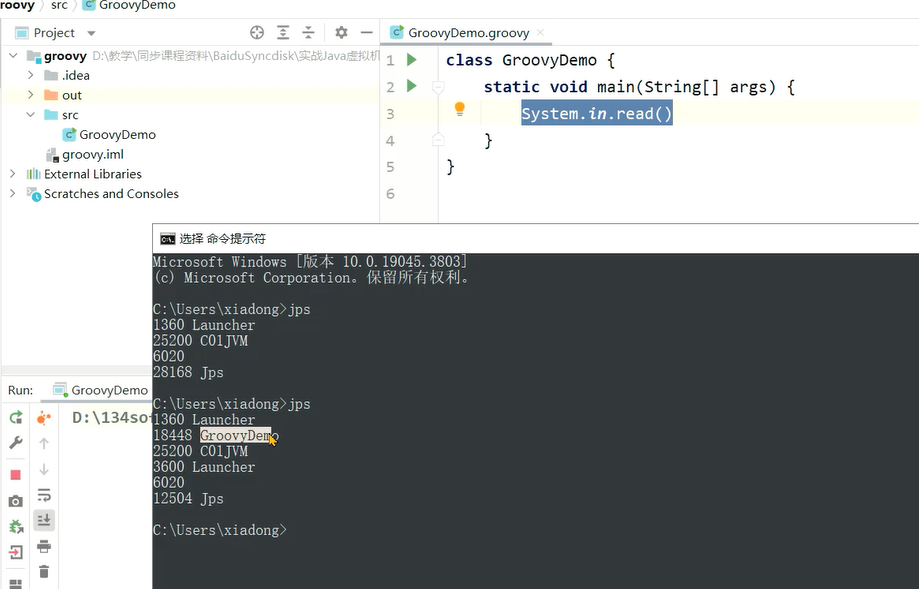Screen dimensions: 919x589
Task: Click the print console output icon
Action: tap(44, 546)
